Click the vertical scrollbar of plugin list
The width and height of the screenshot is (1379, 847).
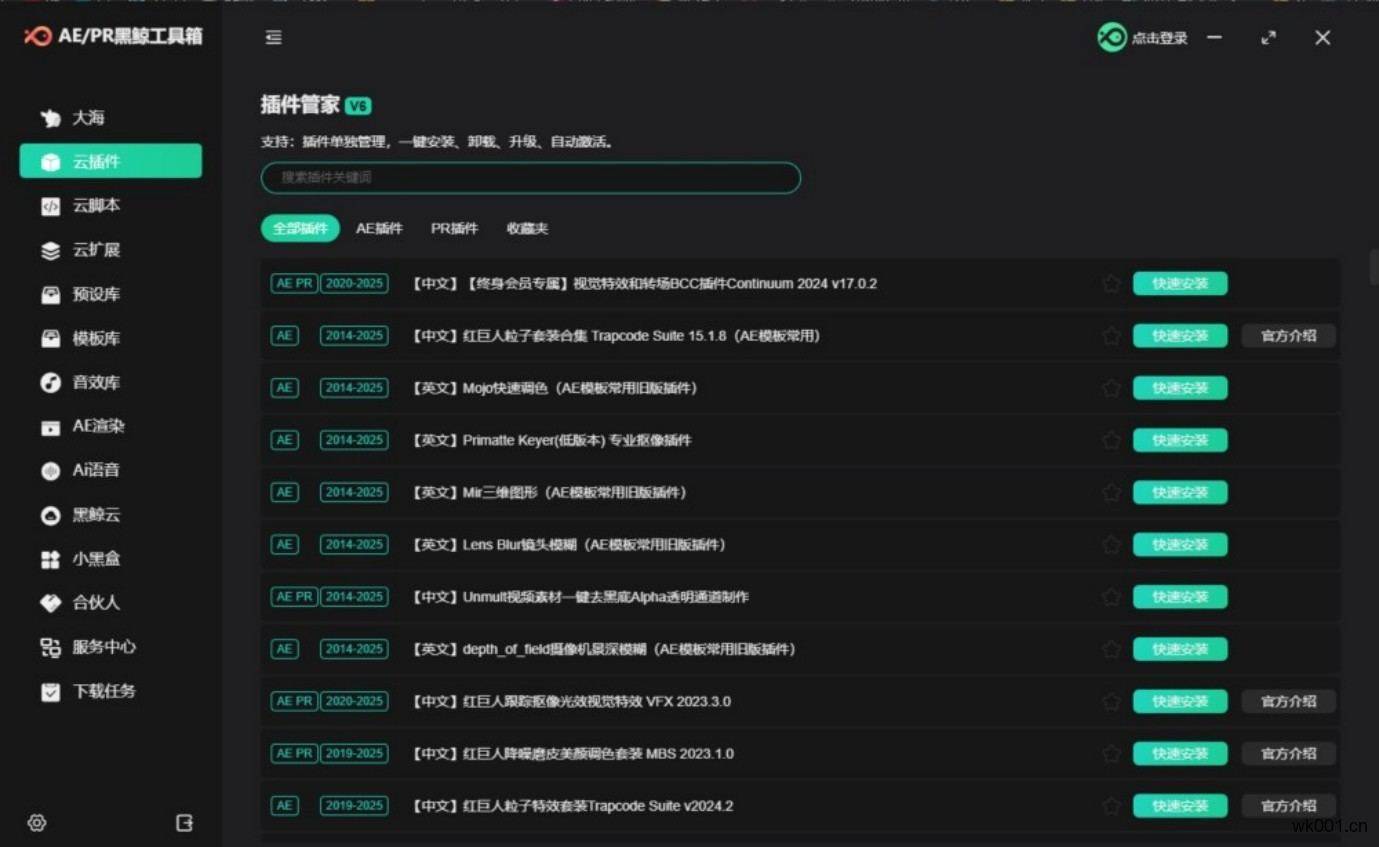(x=1374, y=268)
